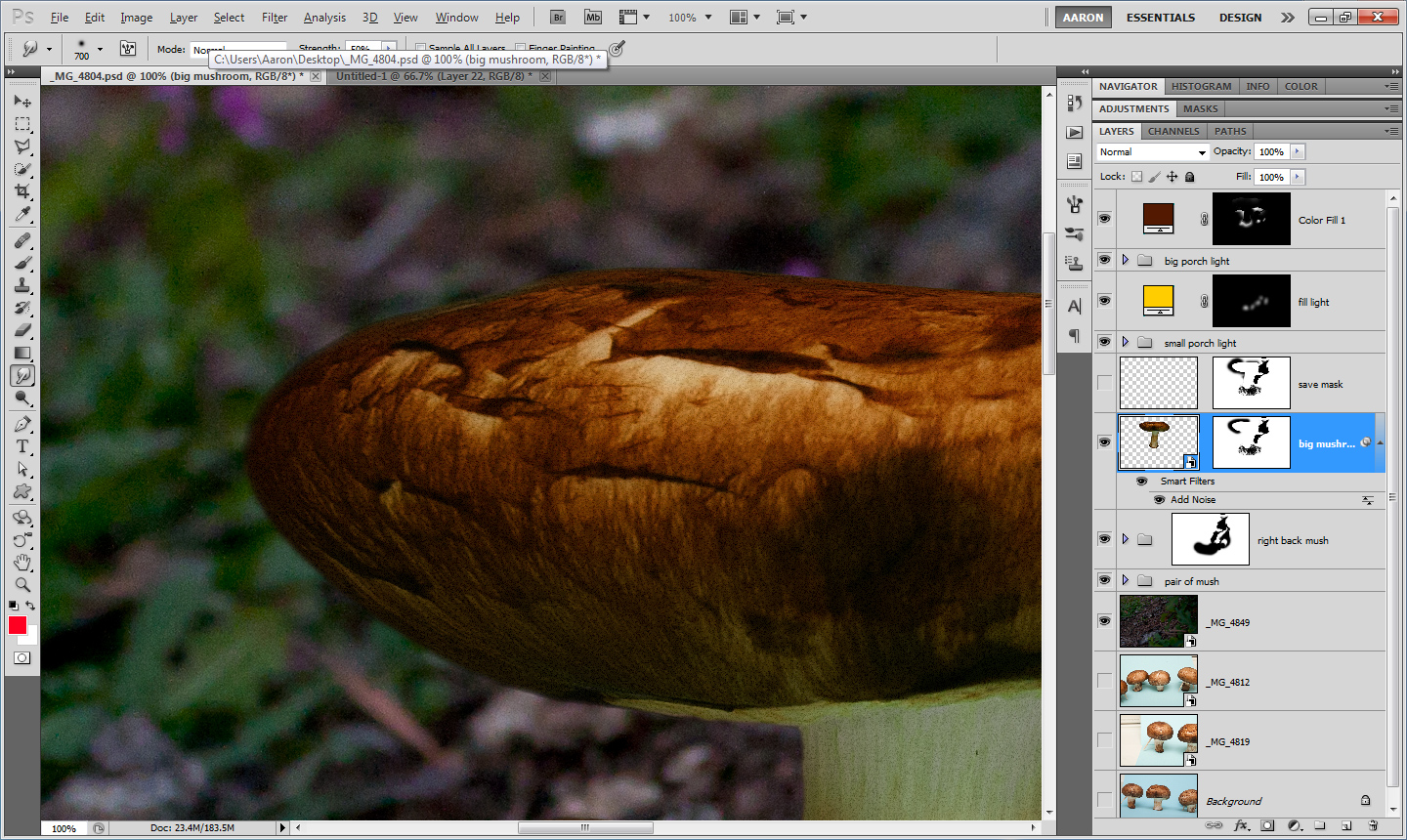Select the Gradient tool
Image resolution: width=1407 pixels, height=840 pixels.
(22, 353)
